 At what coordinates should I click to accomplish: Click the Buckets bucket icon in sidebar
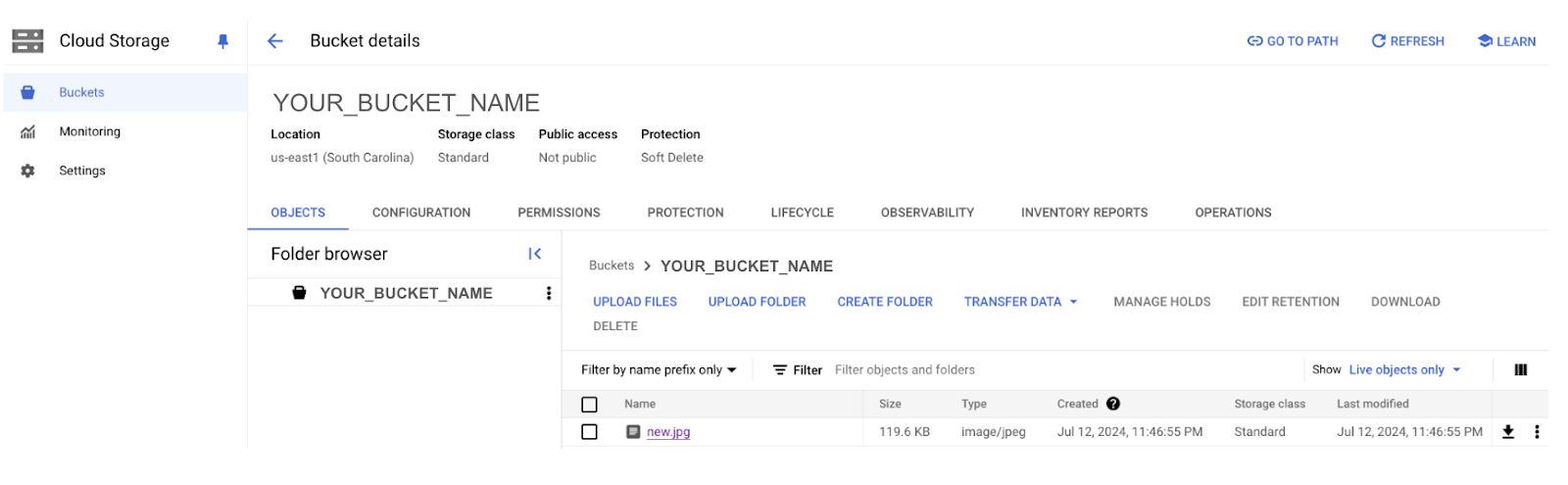[27, 92]
